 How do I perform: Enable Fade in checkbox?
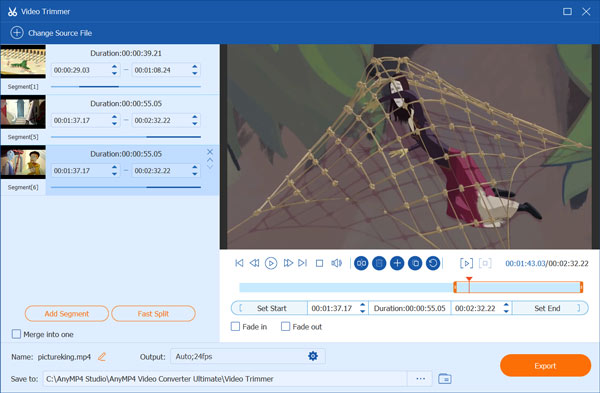[x=235, y=326]
